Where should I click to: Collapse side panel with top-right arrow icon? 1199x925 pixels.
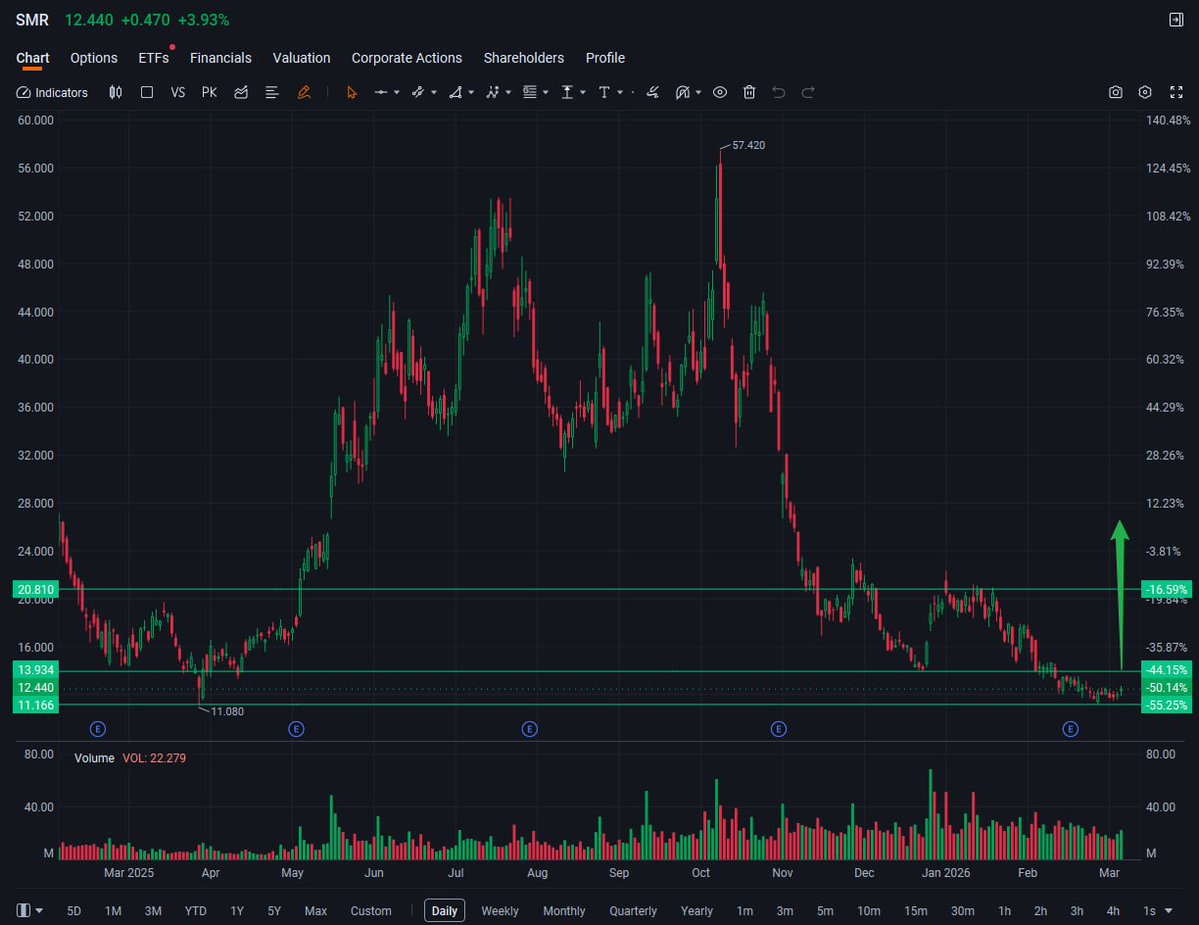point(1176,20)
